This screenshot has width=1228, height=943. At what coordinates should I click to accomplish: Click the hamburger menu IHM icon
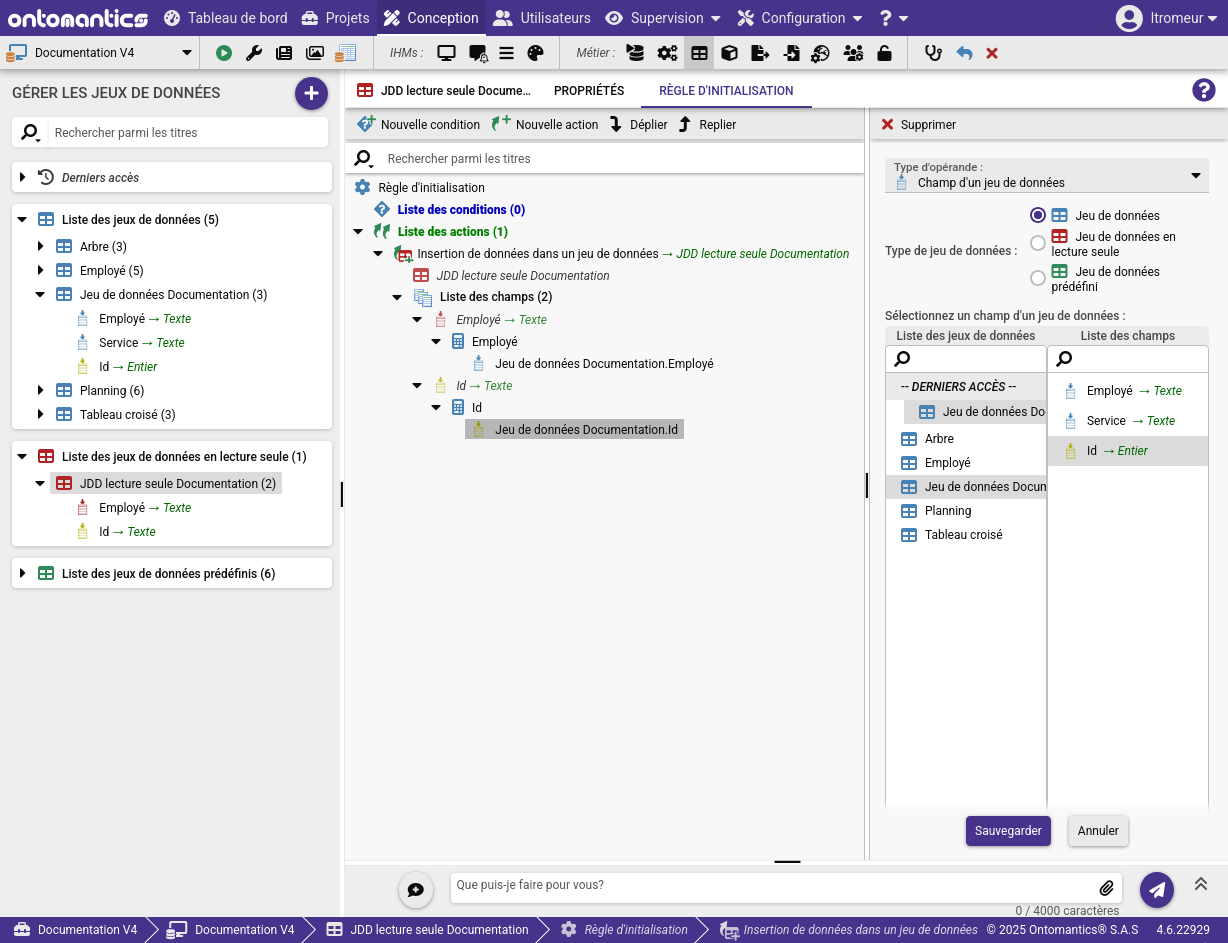[507, 53]
